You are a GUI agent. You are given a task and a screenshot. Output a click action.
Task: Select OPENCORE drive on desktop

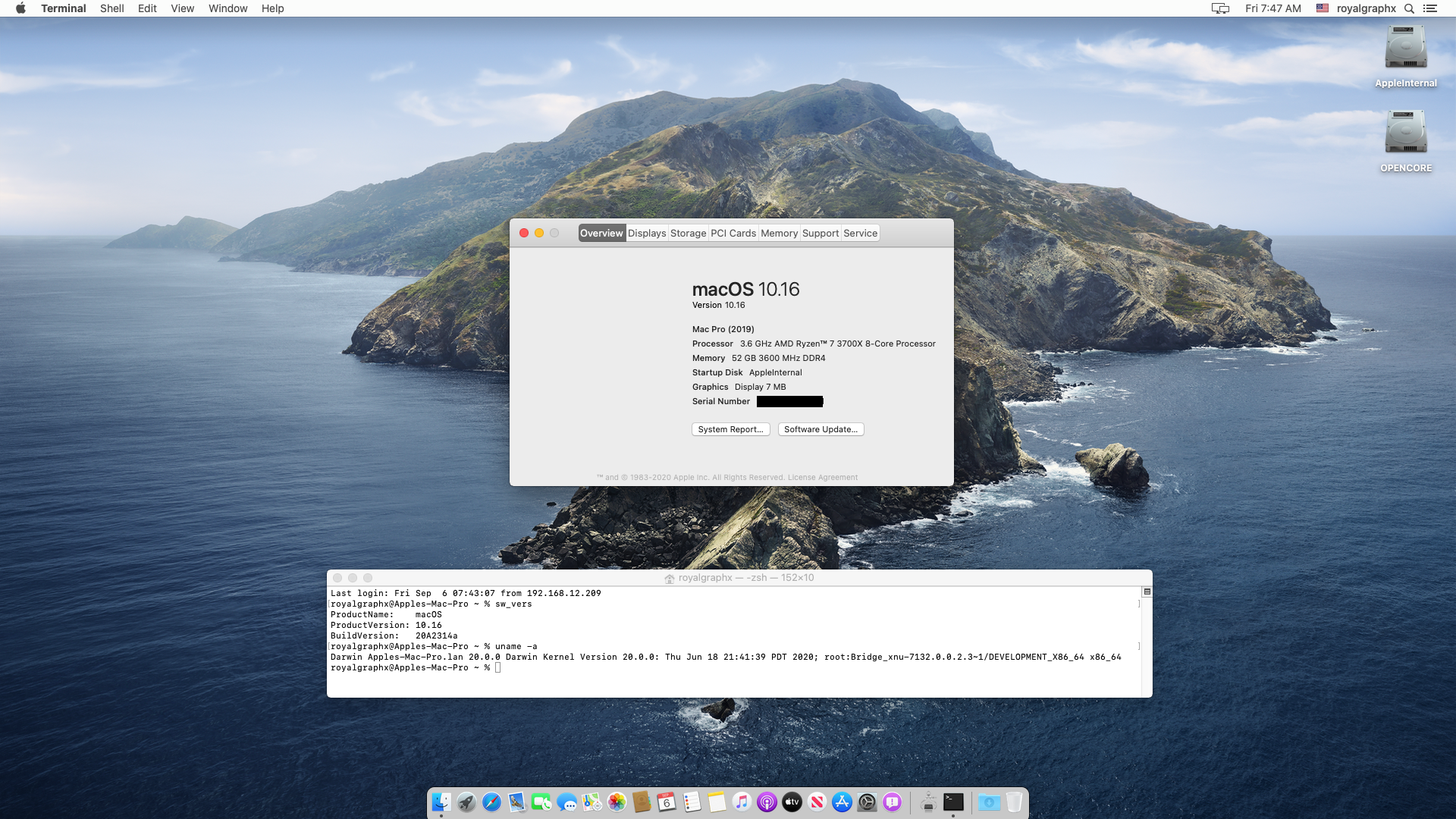tap(1406, 141)
